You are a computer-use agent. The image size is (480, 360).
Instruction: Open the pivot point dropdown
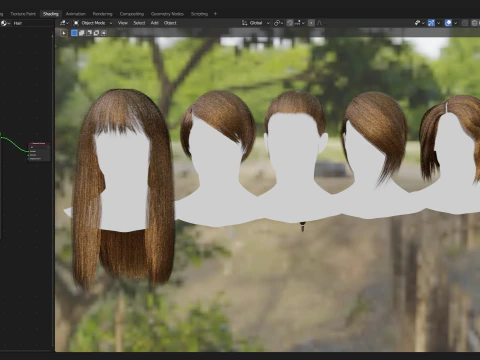point(278,23)
